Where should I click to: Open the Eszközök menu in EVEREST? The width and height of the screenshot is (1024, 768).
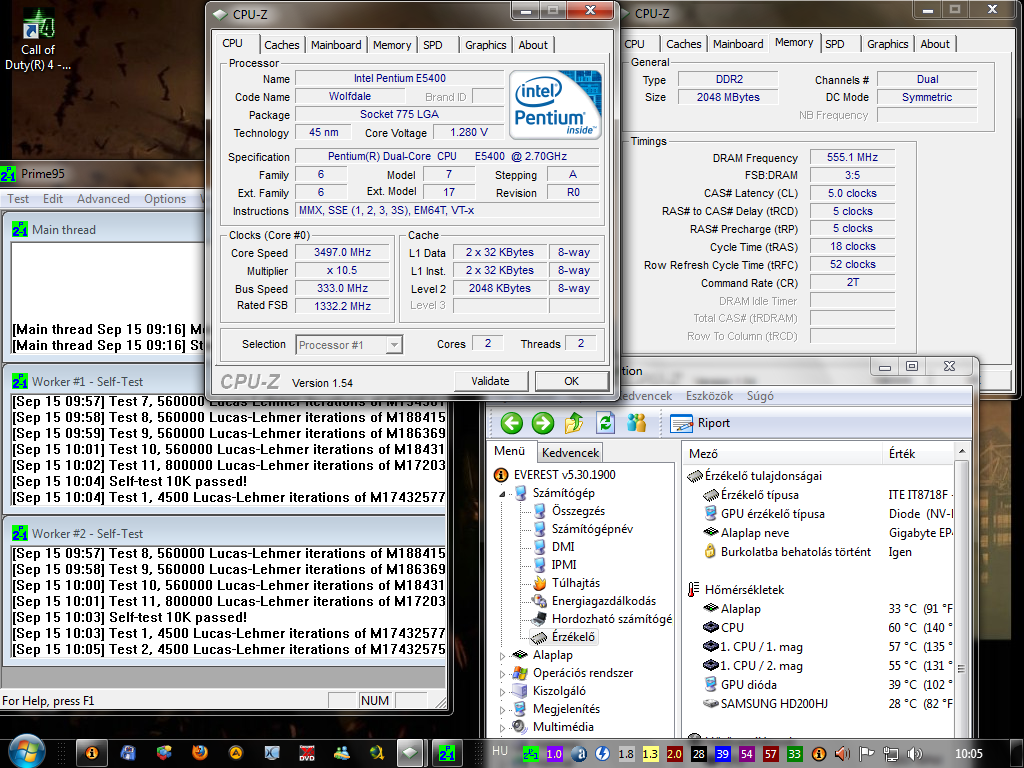tap(709, 396)
